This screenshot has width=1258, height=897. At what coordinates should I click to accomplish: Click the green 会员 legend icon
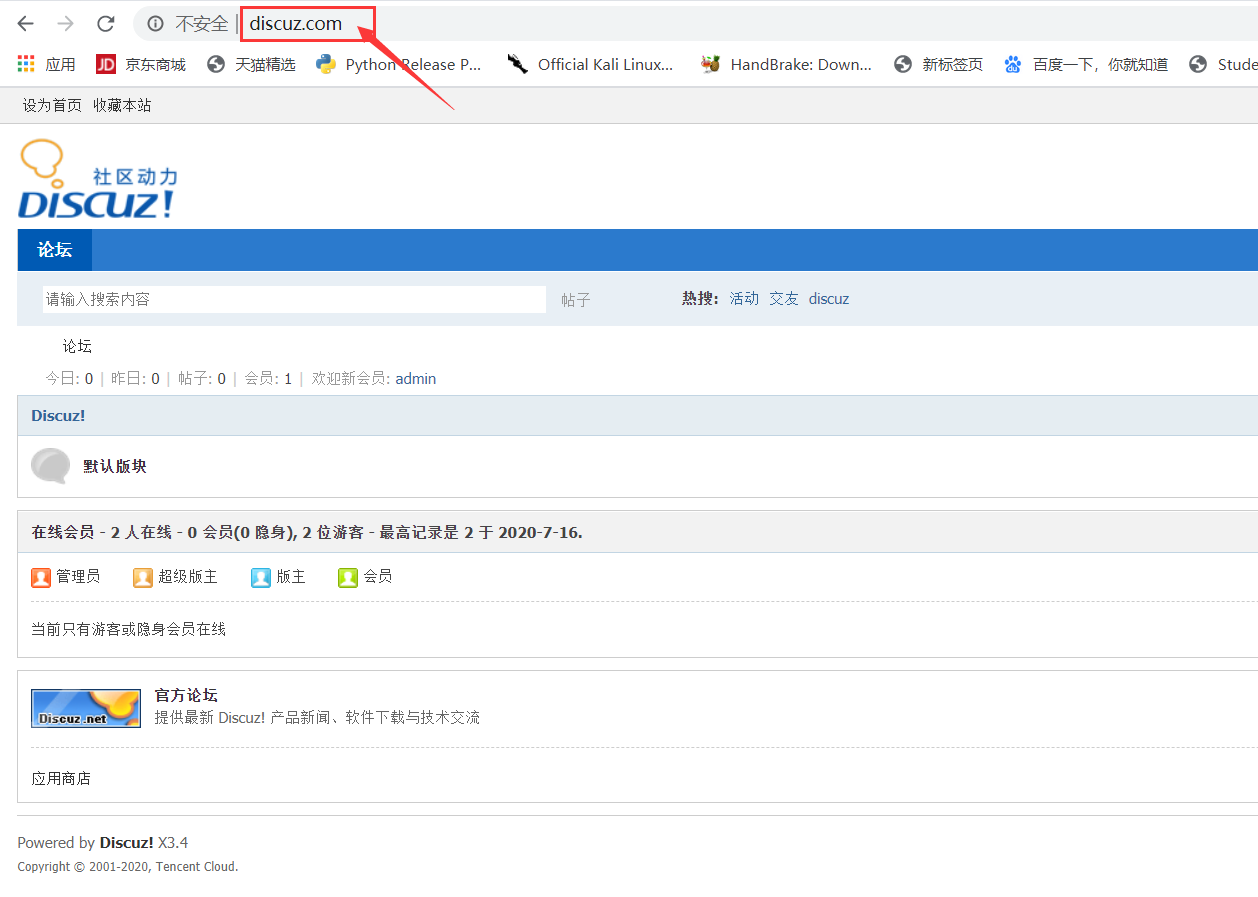pos(347,577)
